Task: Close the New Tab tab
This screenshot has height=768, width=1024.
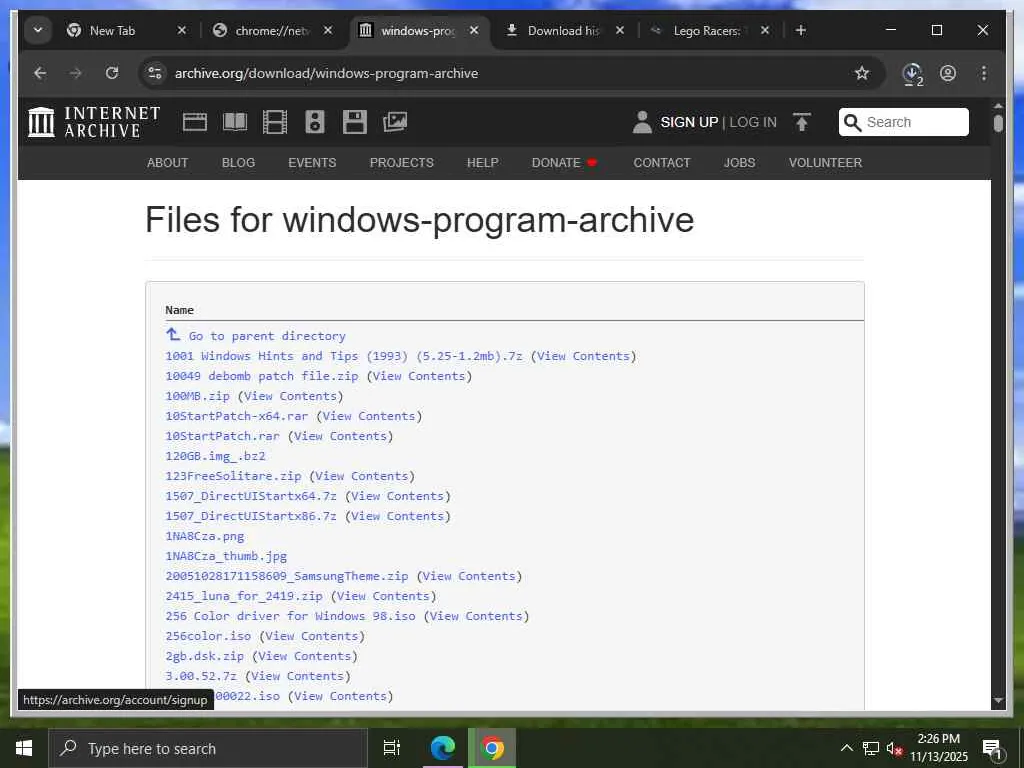Action: [x=182, y=30]
